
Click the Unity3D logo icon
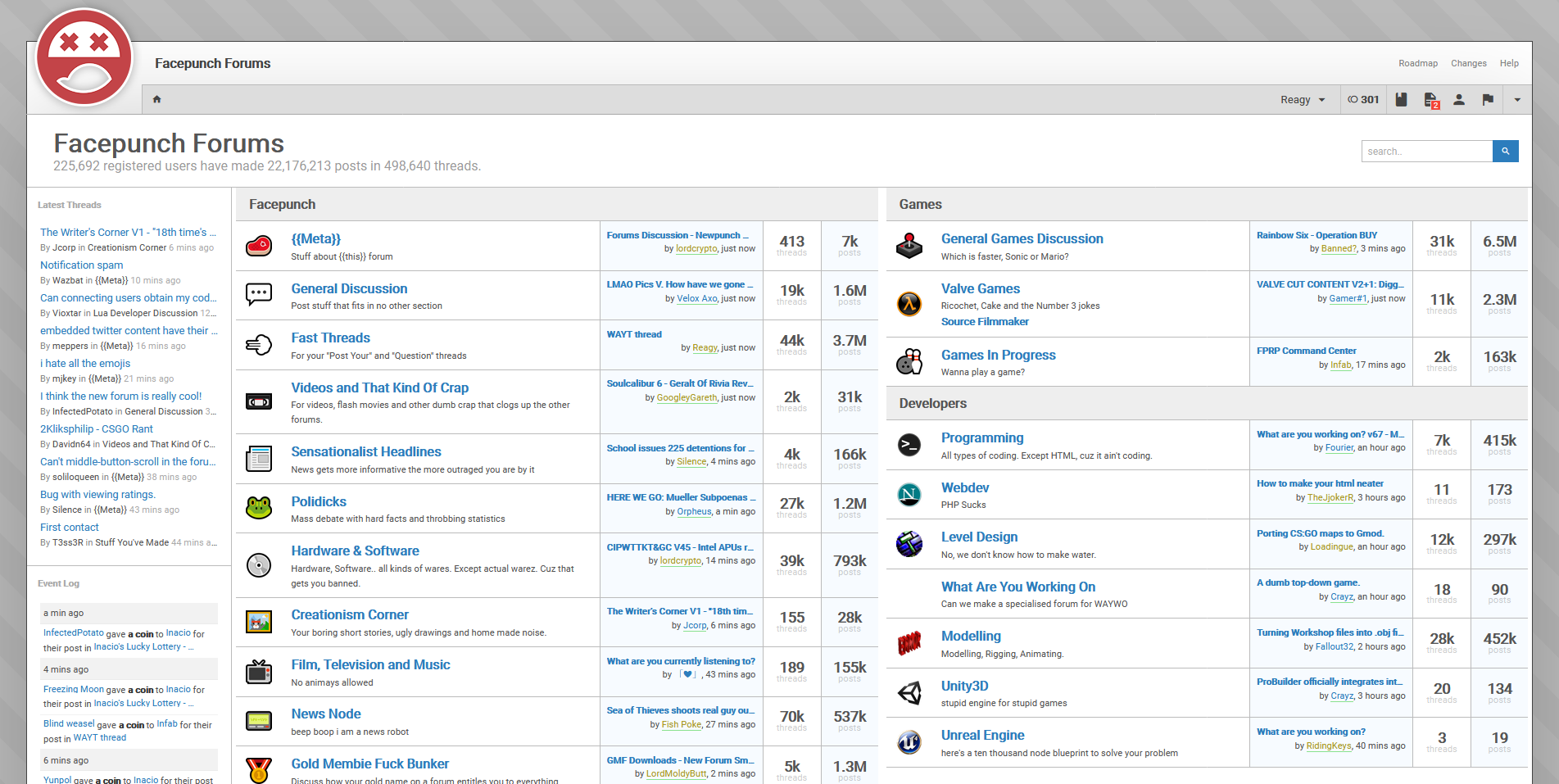point(909,693)
